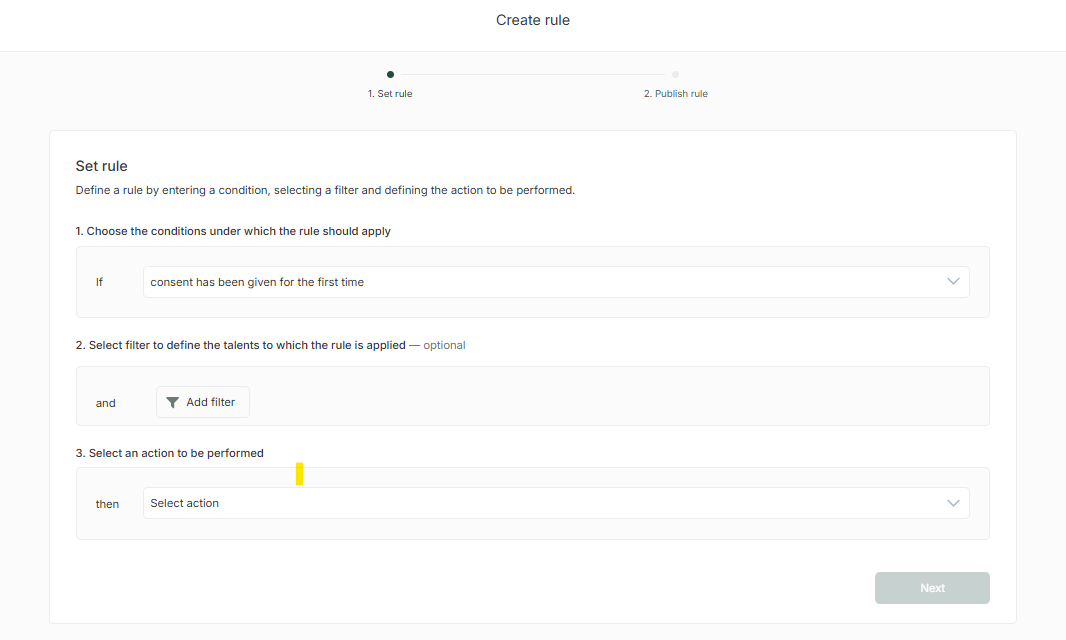The width and height of the screenshot is (1066, 640).
Task: Go to the '2. Publish rule' step label
Action: (675, 94)
